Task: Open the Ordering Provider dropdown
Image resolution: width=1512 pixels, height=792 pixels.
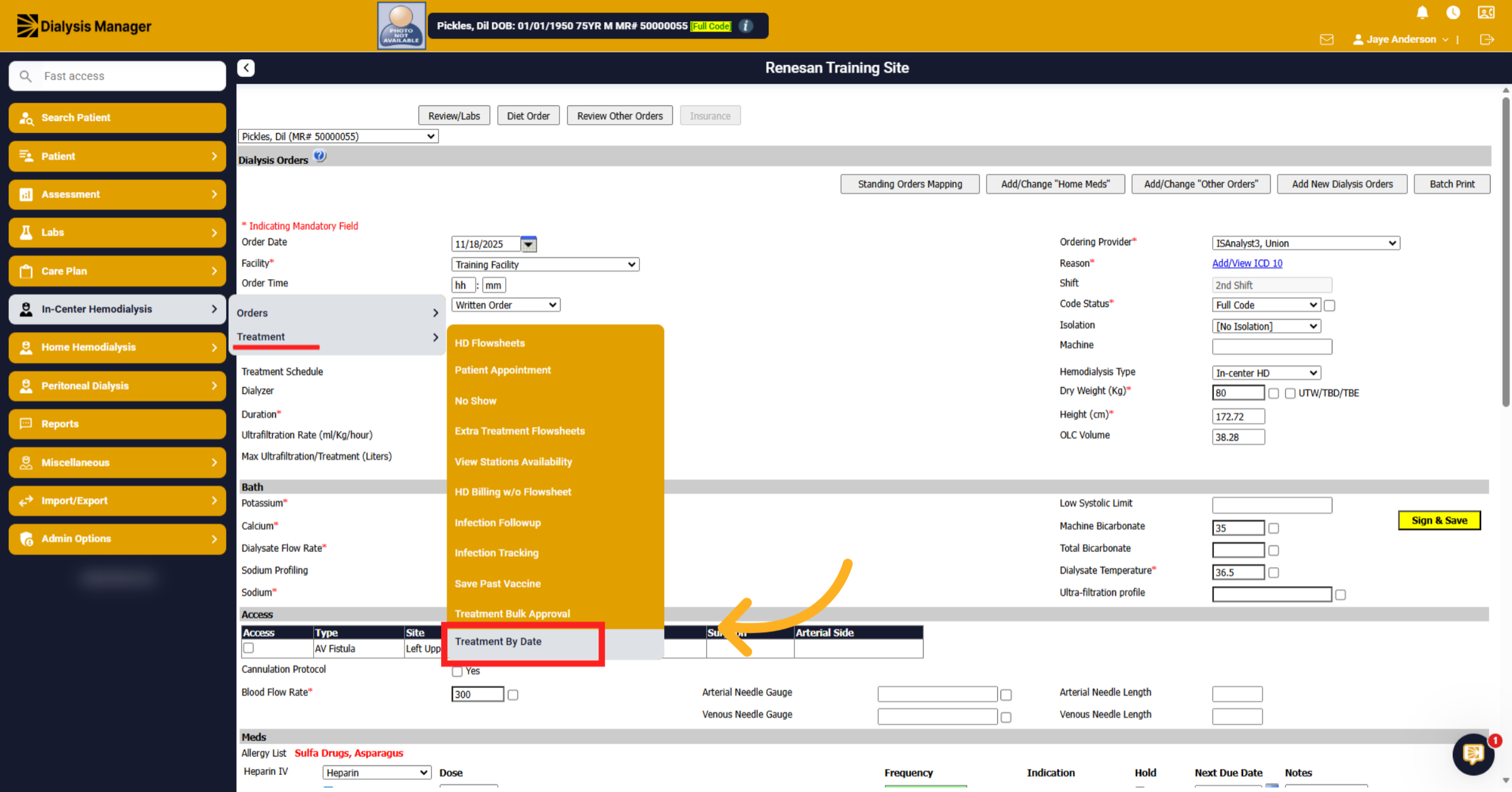Action: [1306, 243]
